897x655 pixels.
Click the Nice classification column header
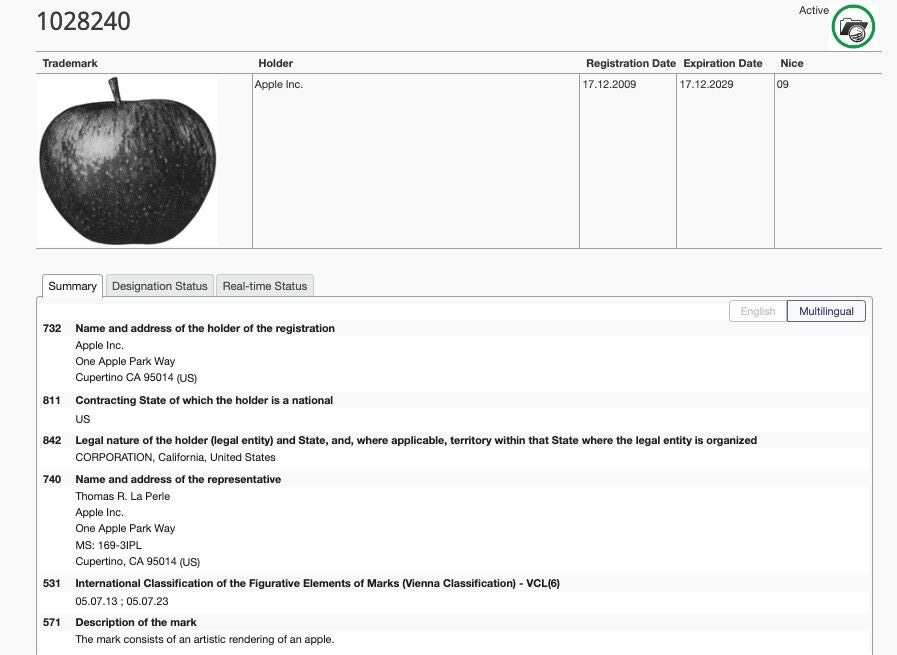click(790, 63)
